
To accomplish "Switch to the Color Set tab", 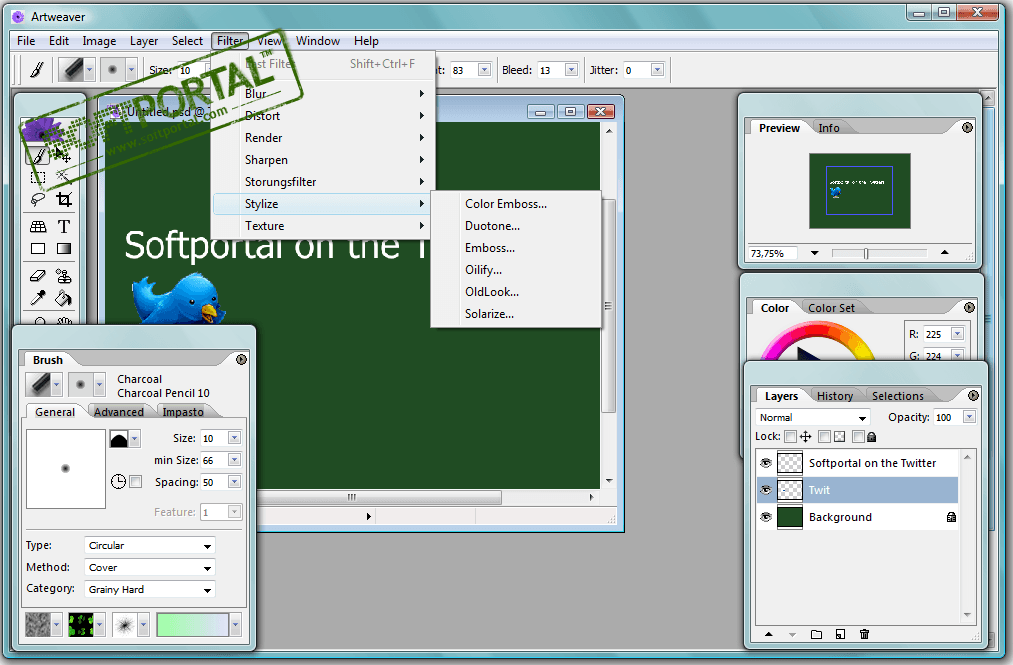I will pyautogui.click(x=831, y=308).
